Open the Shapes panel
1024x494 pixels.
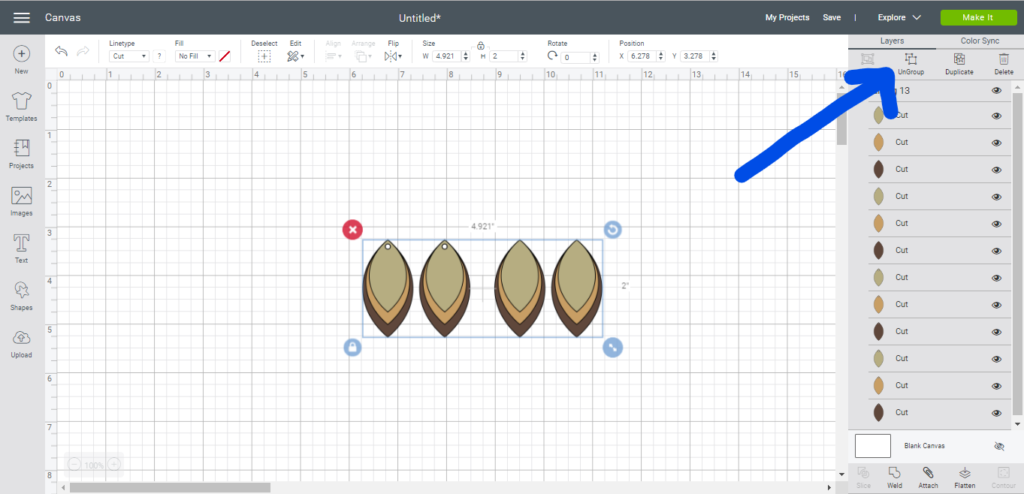coord(22,295)
